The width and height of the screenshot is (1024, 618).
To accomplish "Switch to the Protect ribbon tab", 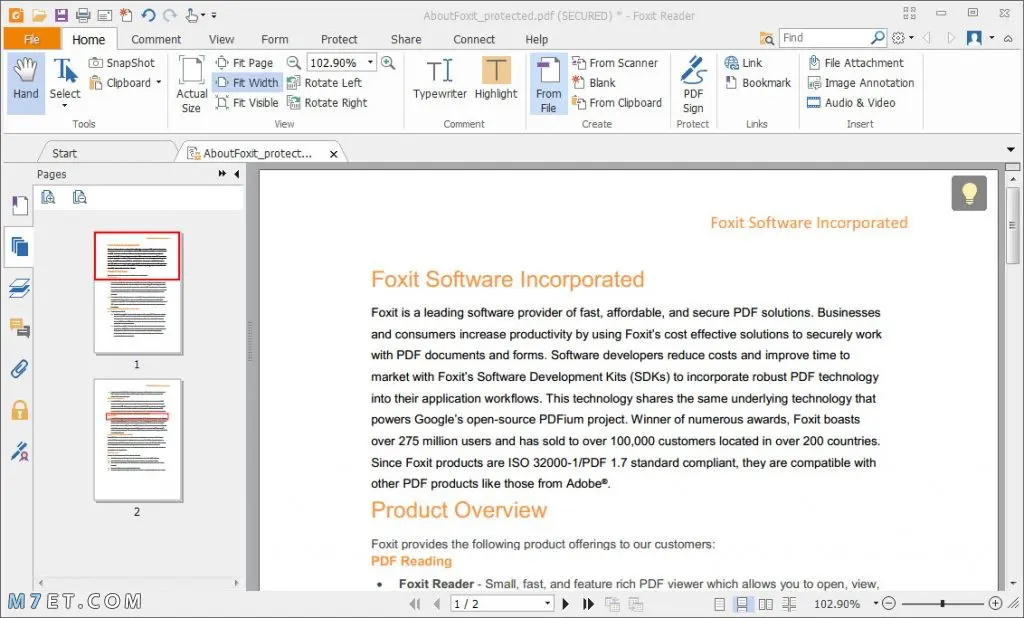I will [339, 39].
